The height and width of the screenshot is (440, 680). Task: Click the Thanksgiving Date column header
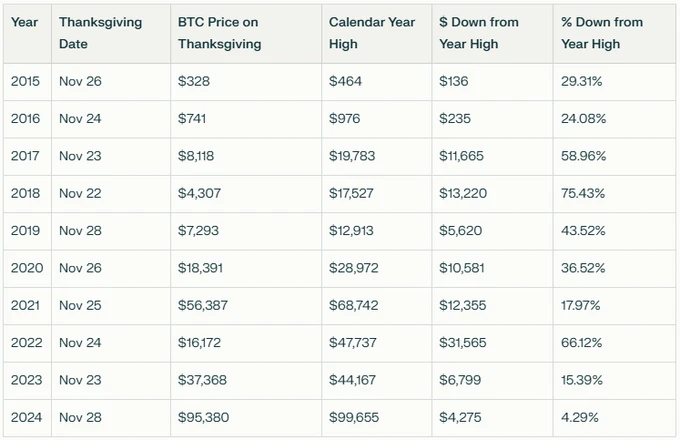tap(100, 33)
